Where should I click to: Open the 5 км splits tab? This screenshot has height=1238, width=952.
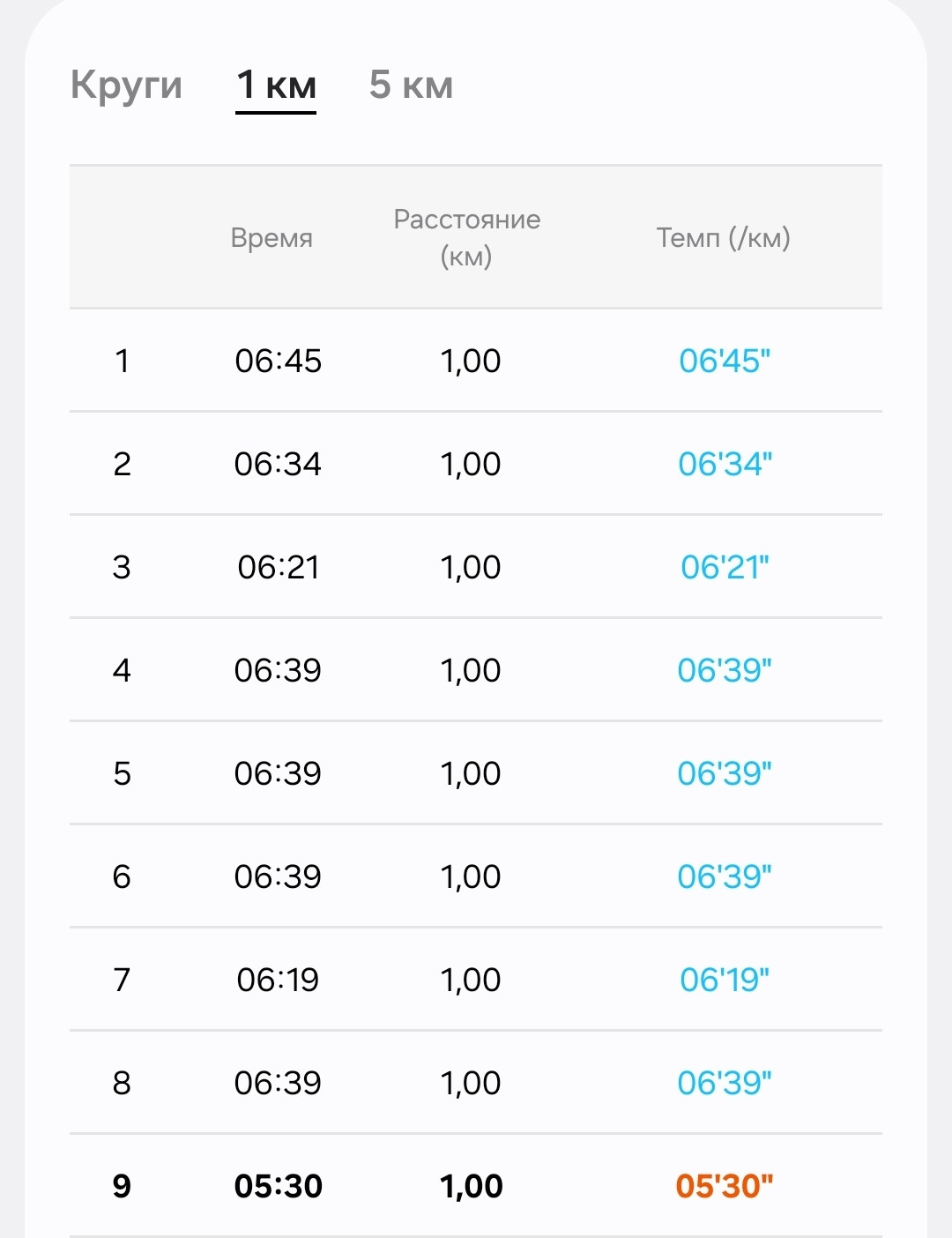pos(411,86)
